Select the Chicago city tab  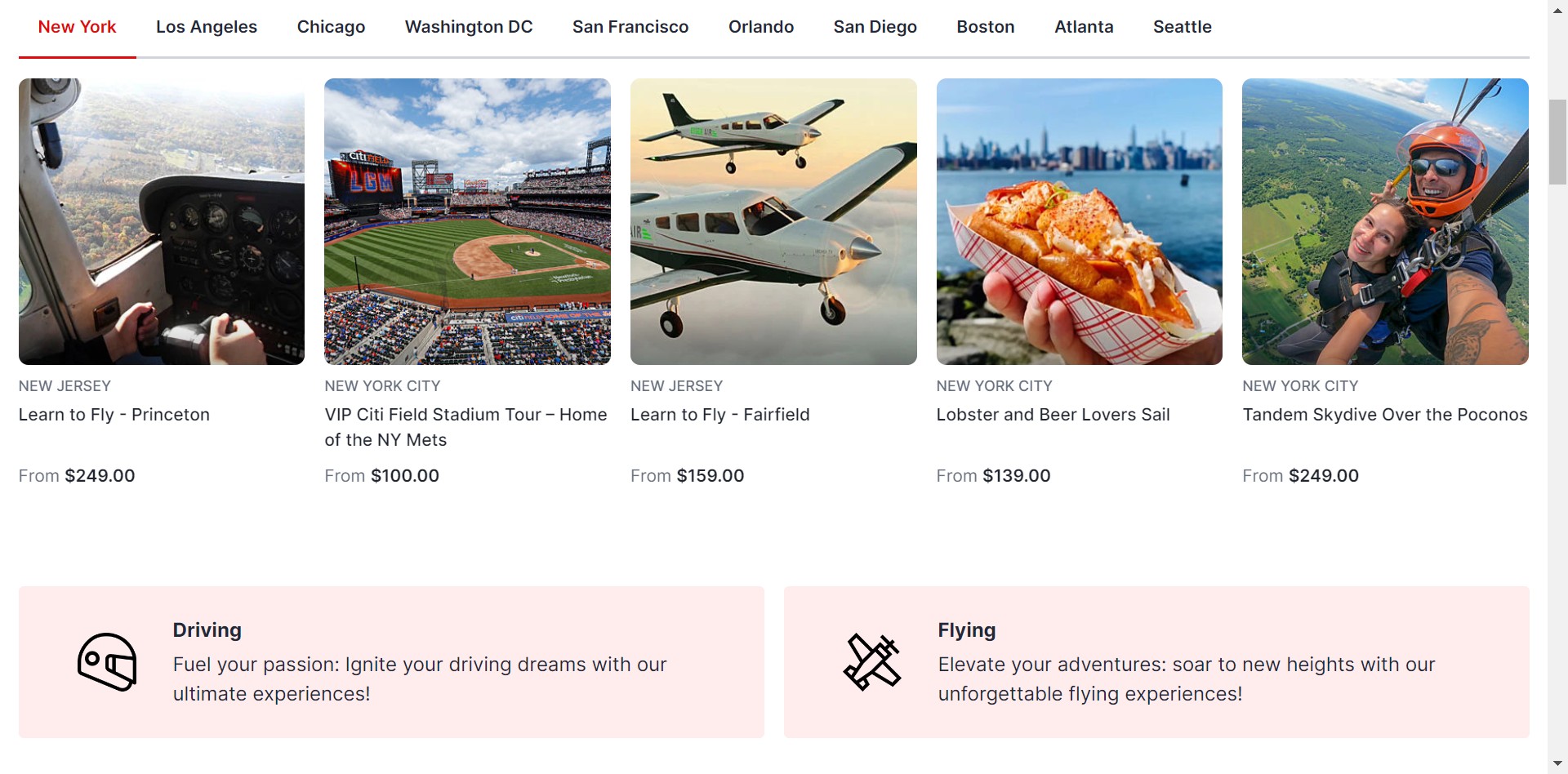tap(331, 27)
